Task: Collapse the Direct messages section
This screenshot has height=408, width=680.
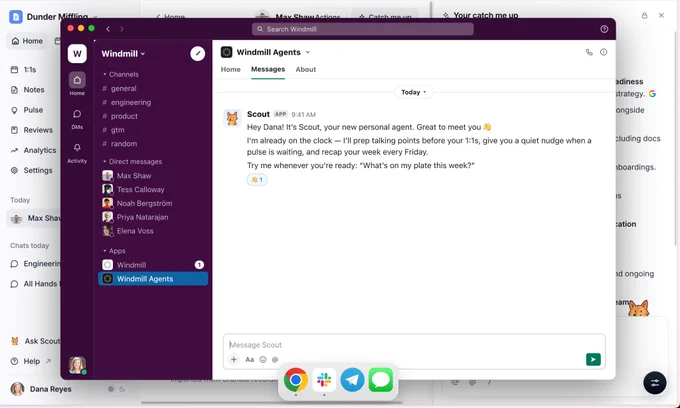Action: 132,162
